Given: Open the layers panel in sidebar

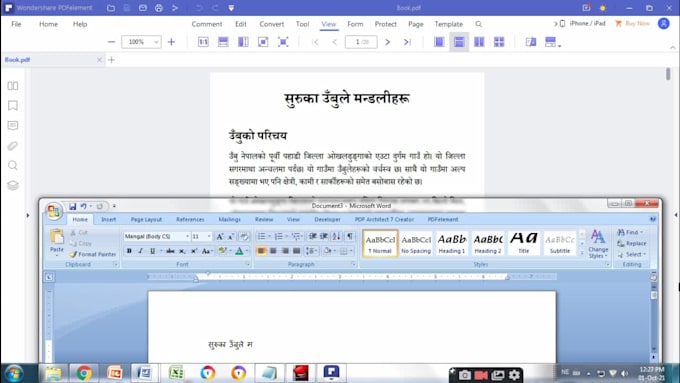Looking at the screenshot, I should pos(13,185).
